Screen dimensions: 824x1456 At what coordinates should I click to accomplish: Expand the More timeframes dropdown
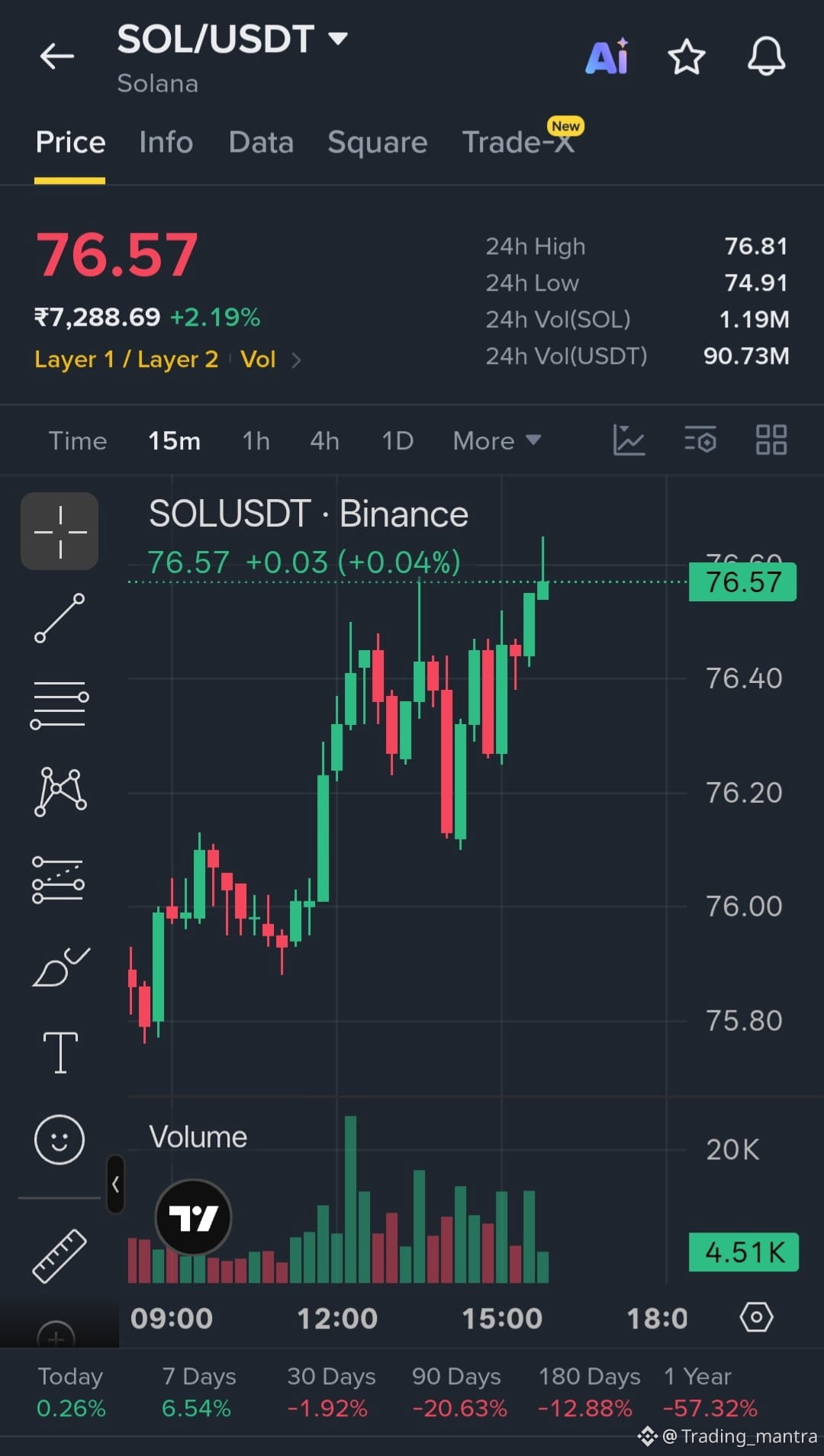tap(497, 441)
